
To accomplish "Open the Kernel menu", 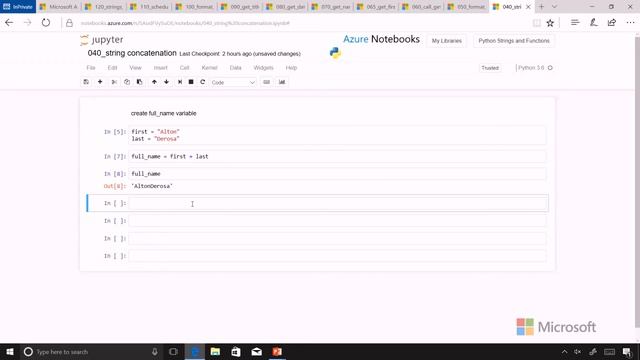I will coord(209,68).
